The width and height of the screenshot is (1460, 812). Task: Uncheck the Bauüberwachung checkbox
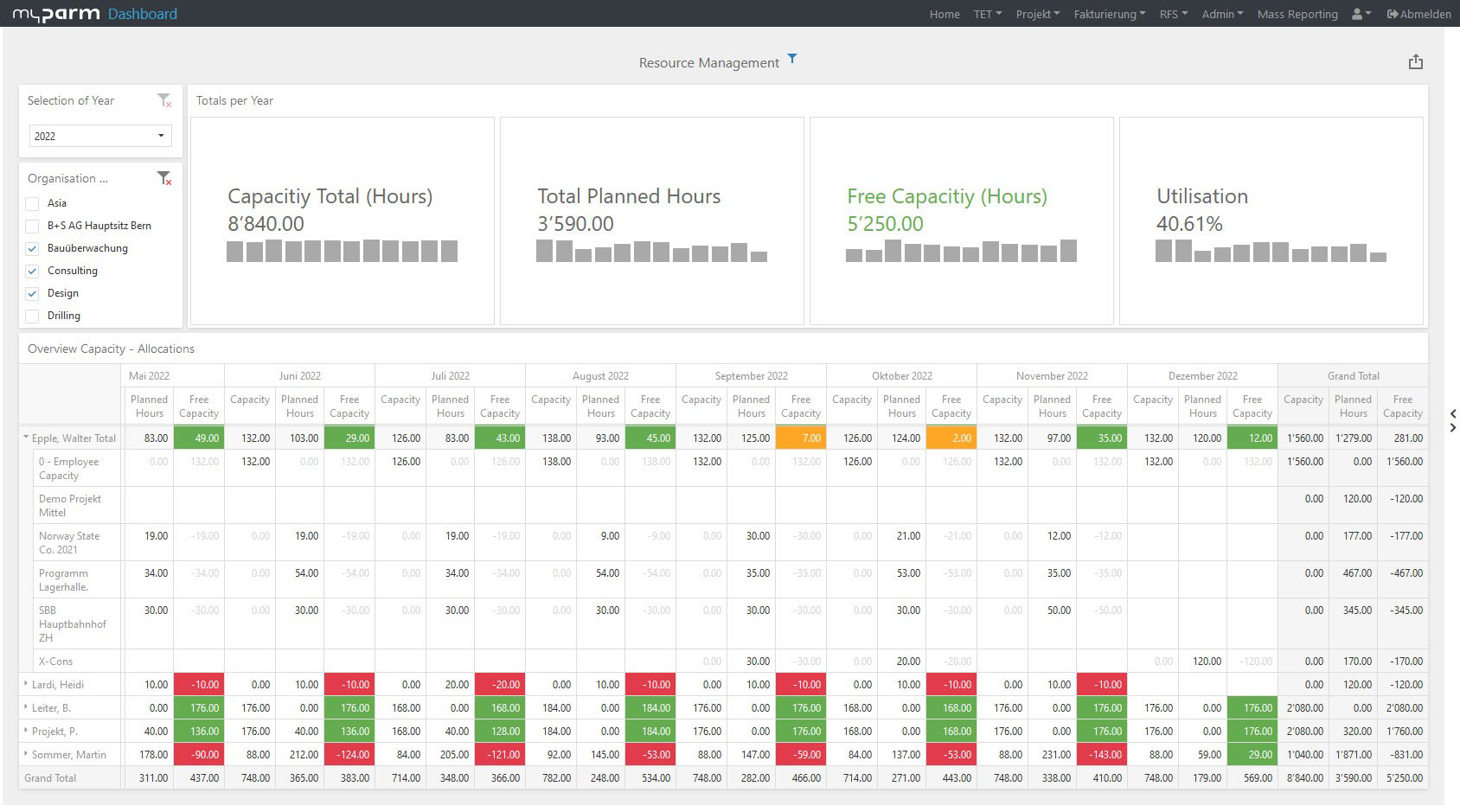pyautogui.click(x=33, y=248)
